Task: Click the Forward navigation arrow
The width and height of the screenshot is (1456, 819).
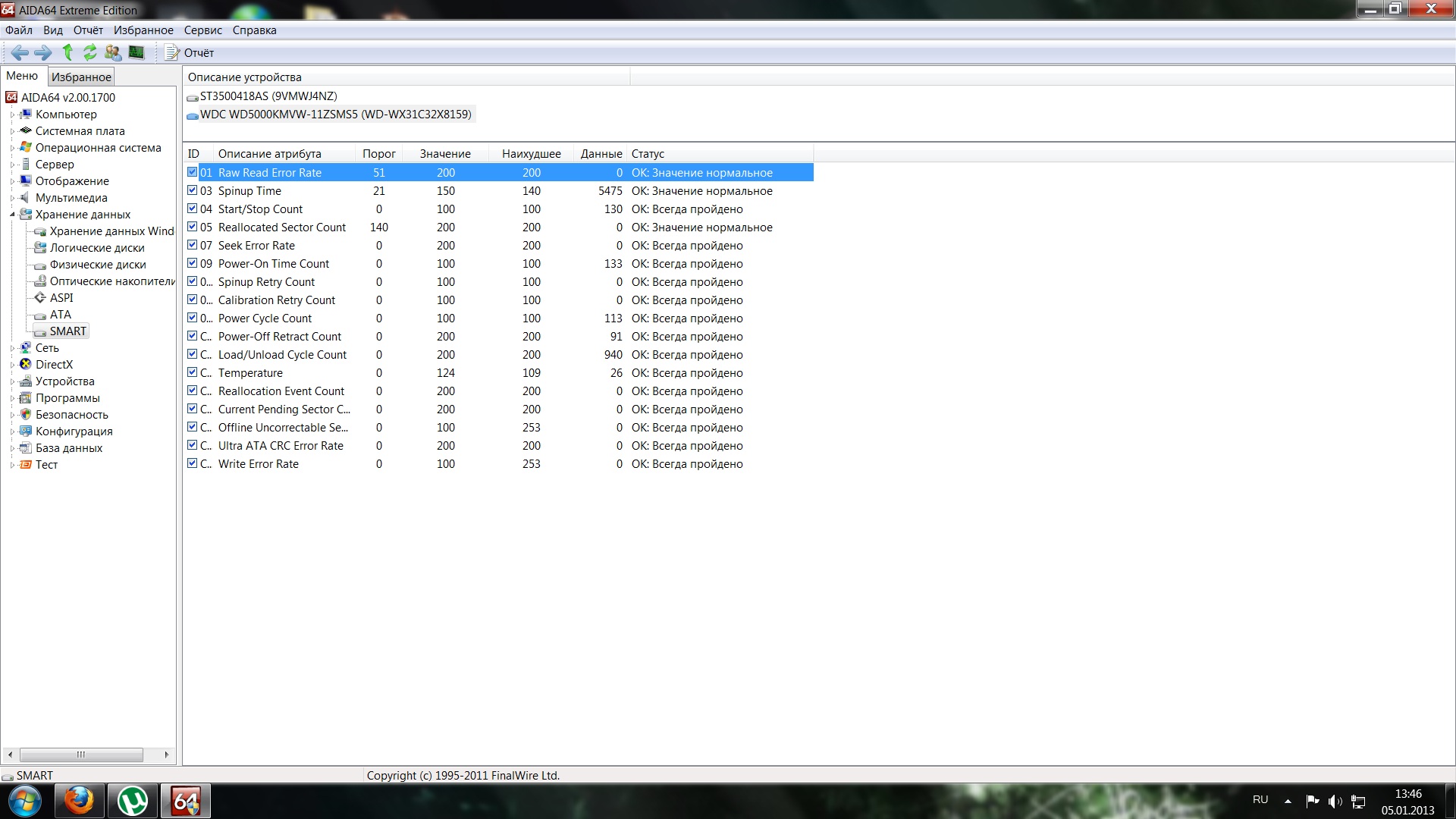Action: point(43,52)
